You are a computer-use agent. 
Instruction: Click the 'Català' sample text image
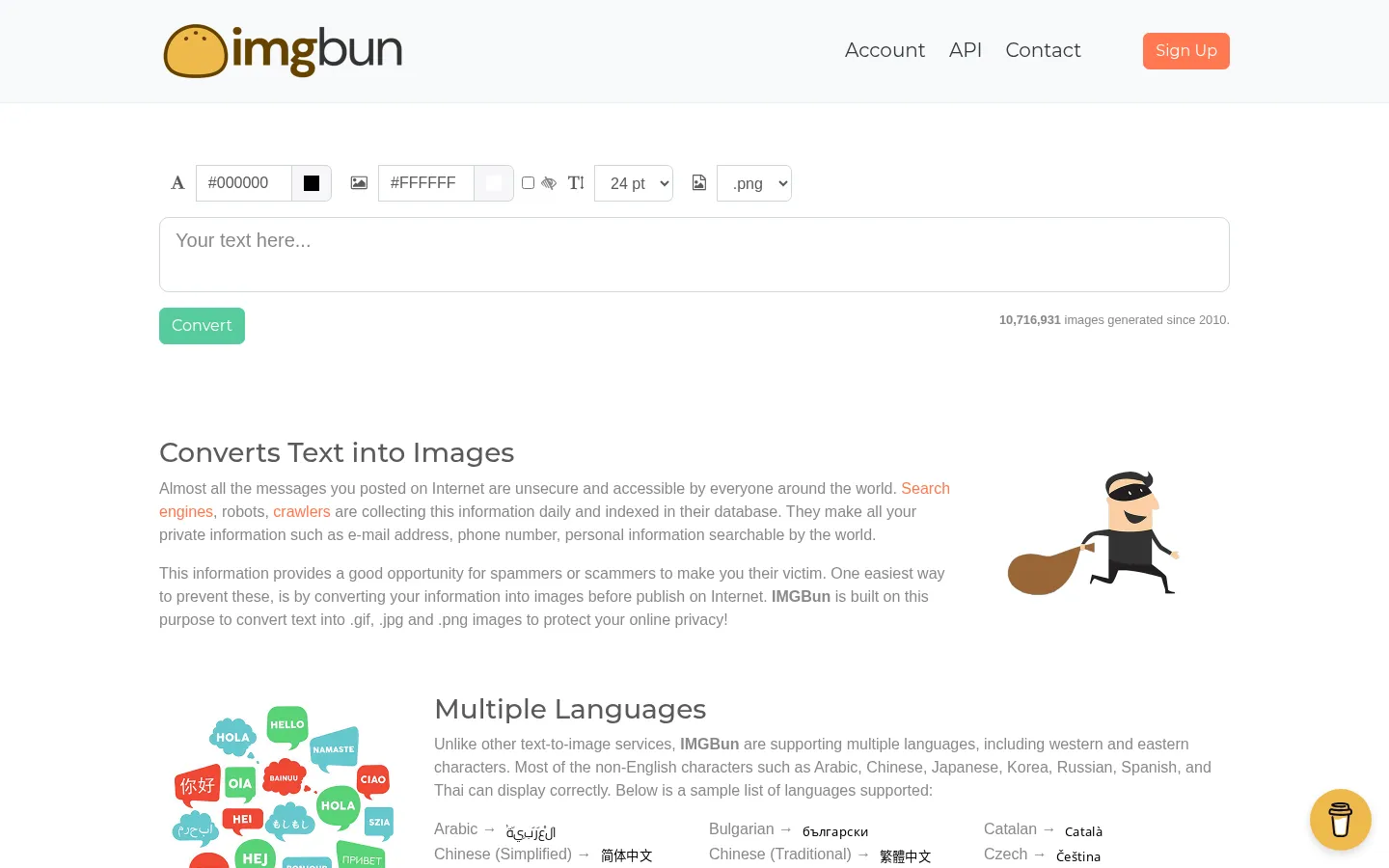coord(1084,831)
